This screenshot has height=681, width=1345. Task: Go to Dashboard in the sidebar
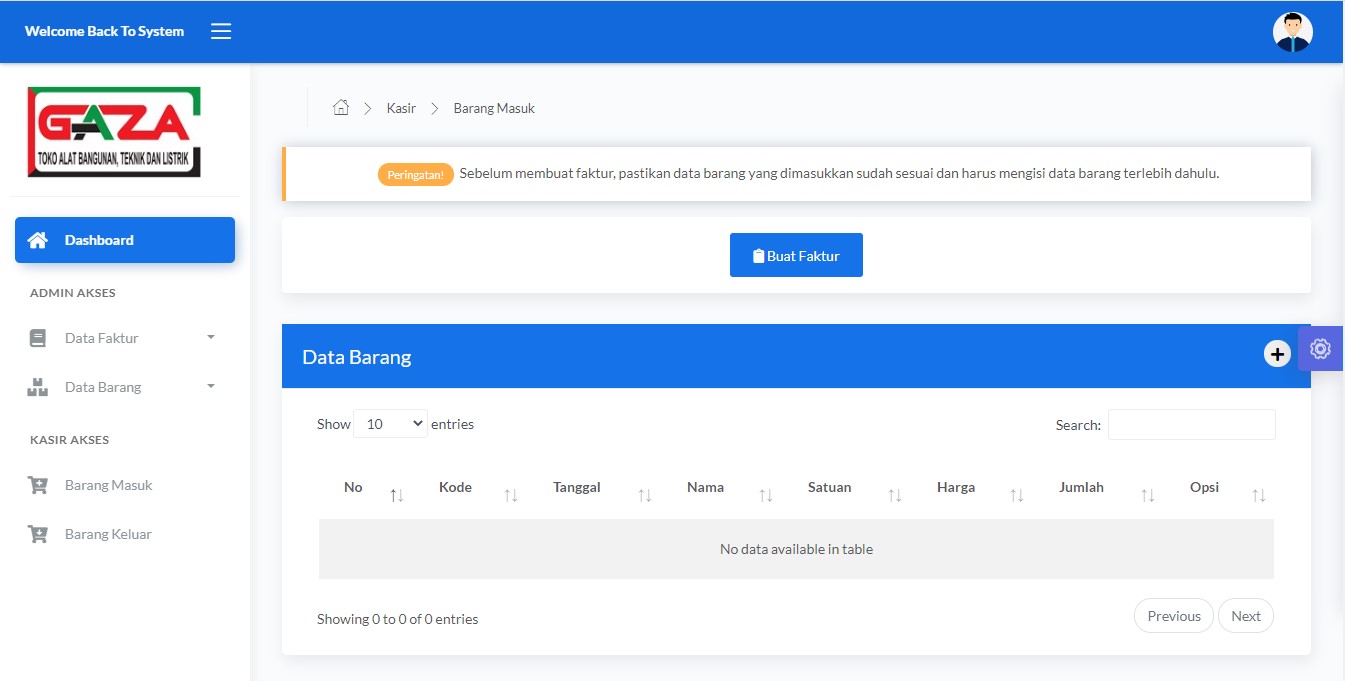click(124, 240)
